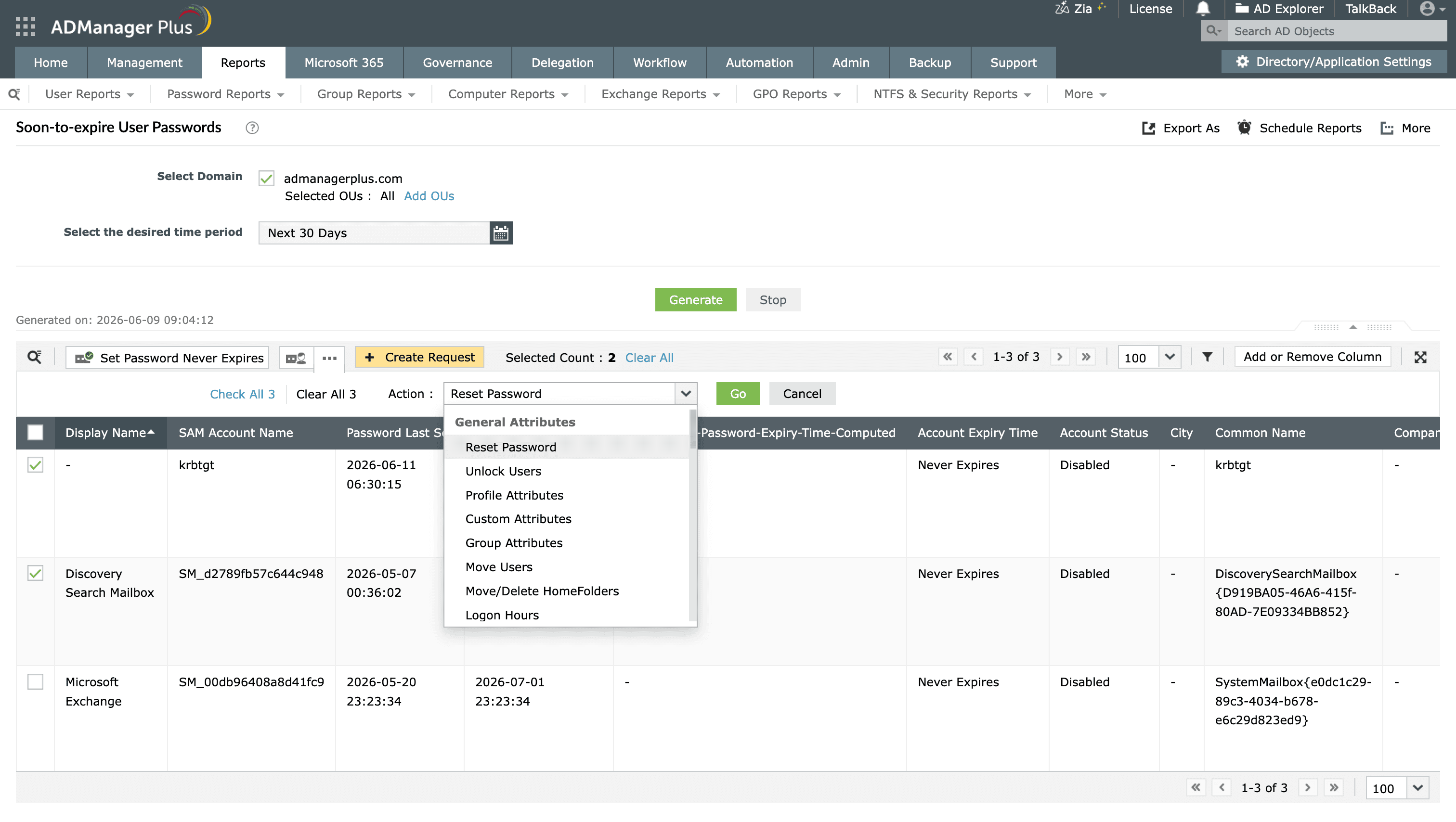
Task: Click Export As
Action: [1181, 128]
